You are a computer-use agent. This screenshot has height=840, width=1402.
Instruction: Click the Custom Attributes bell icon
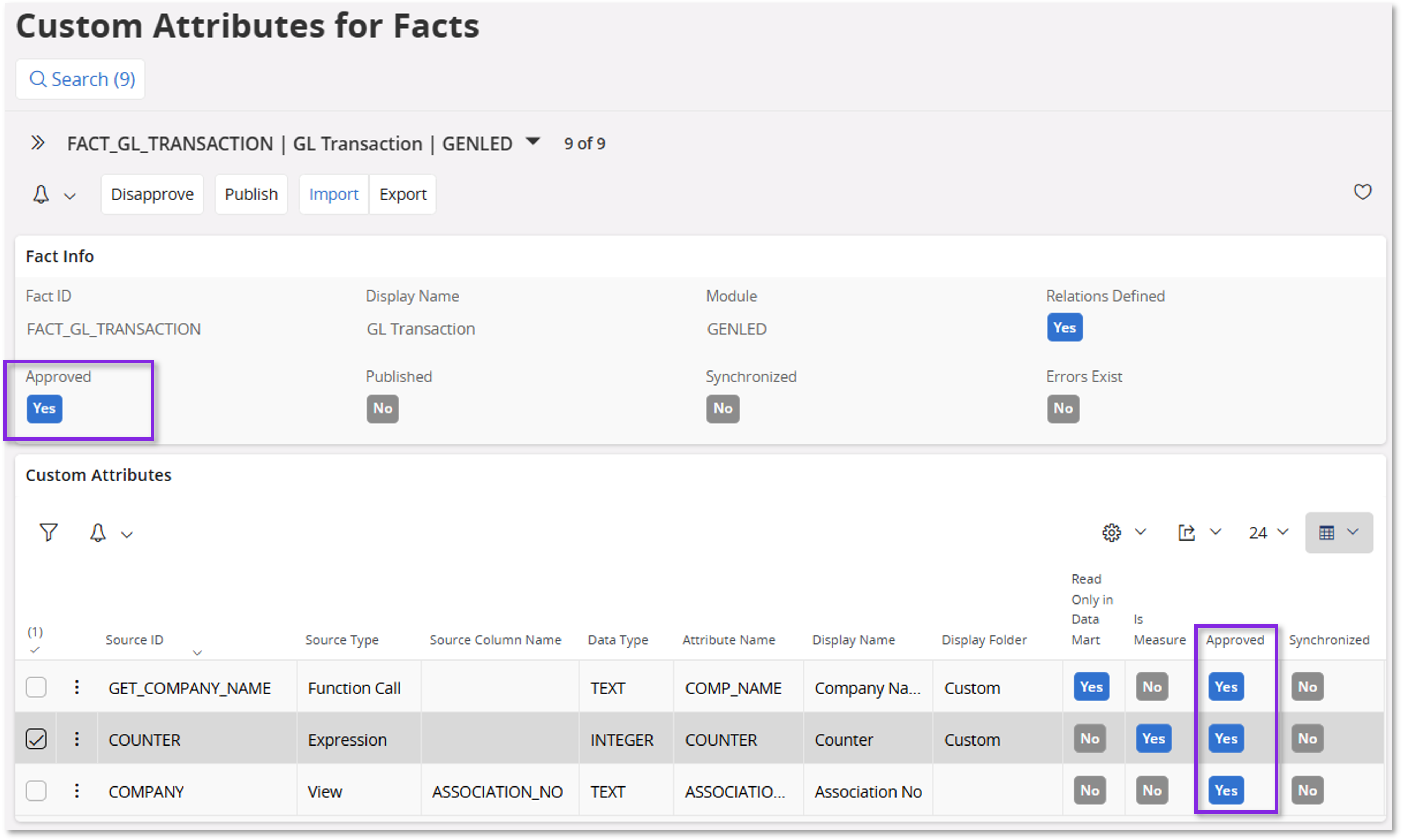pos(98,532)
